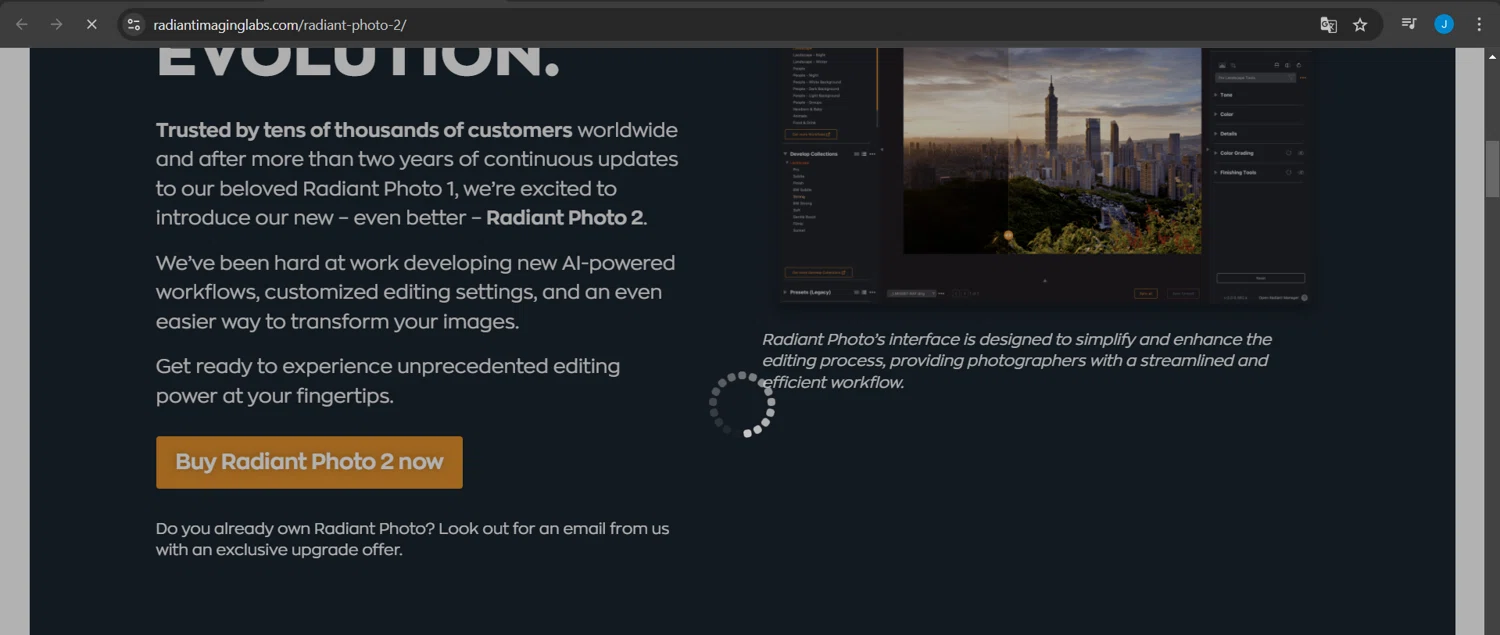The width and height of the screenshot is (1500, 635).
Task: Open the translate page icon
Action: point(1328,25)
